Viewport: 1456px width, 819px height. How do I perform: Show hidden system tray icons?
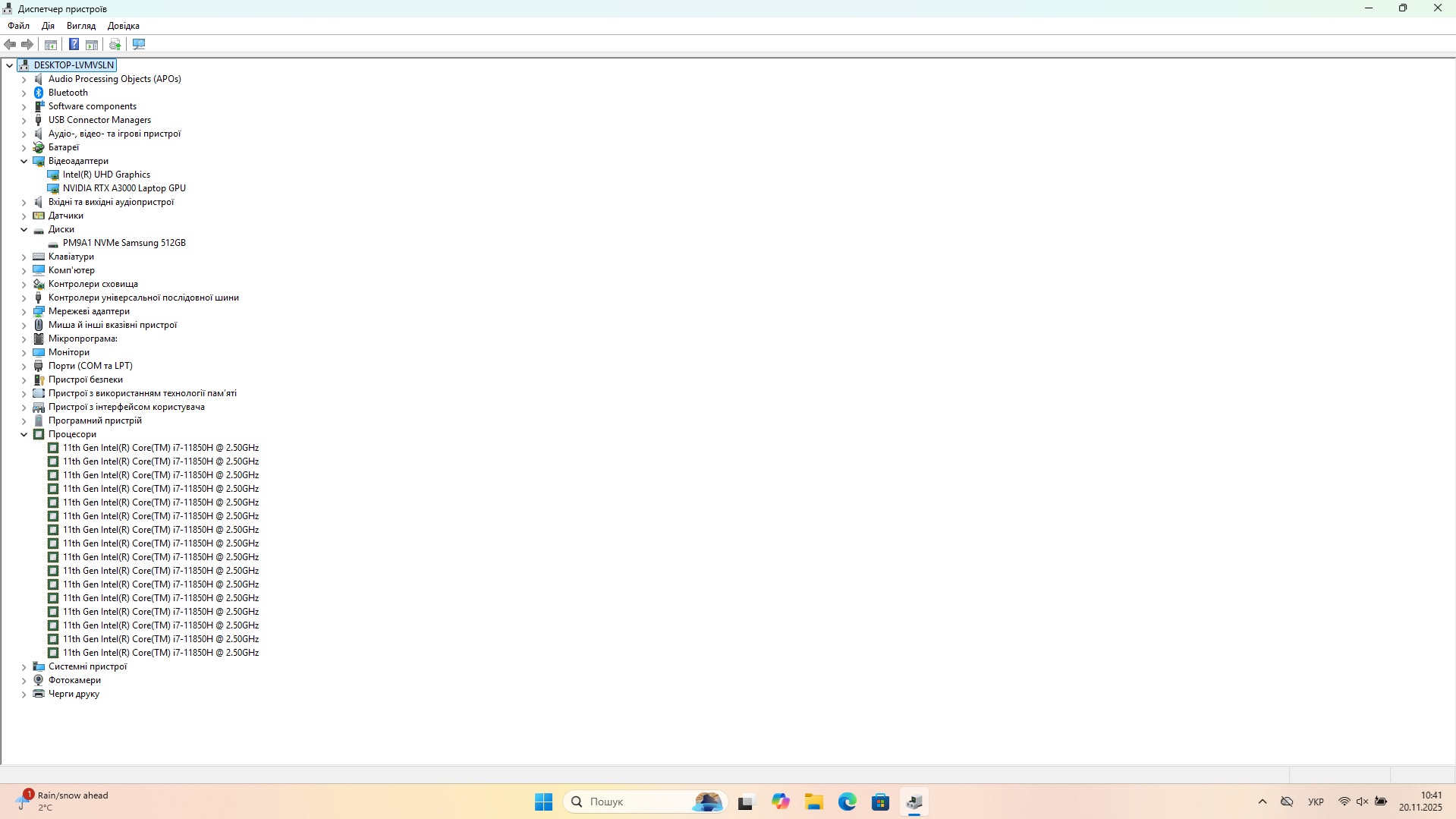tap(1263, 802)
